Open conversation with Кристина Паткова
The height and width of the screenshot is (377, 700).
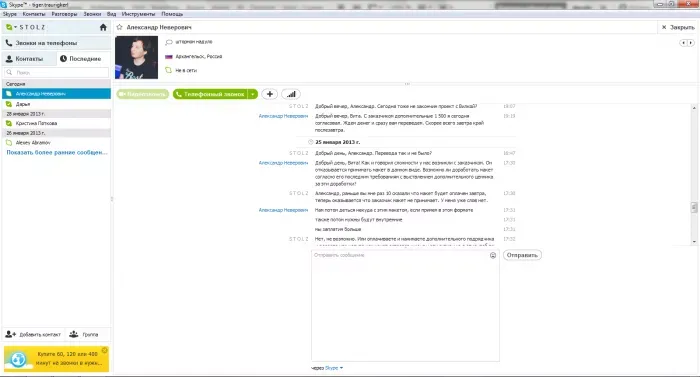[x=56, y=123]
